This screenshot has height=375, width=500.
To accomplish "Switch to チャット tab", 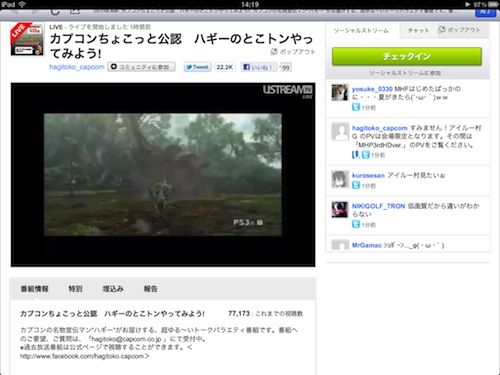I will (x=418, y=31).
